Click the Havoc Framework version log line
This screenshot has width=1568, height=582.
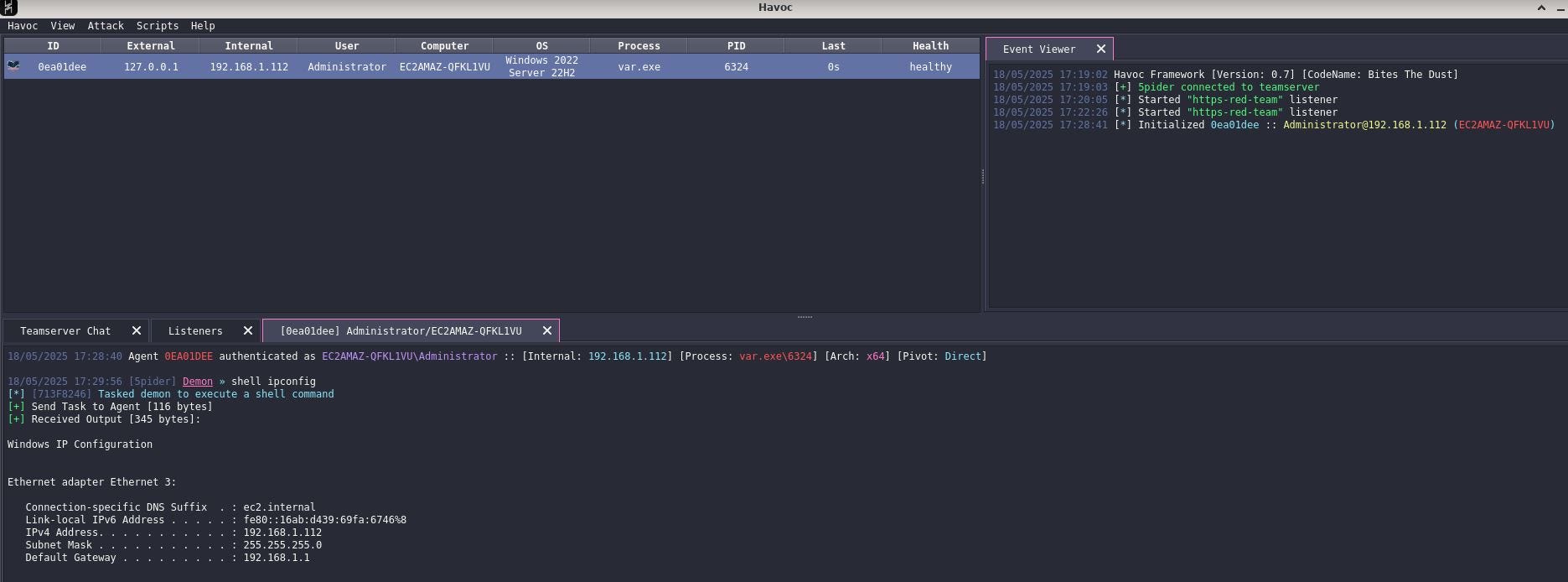pyautogui.click(x=1225, y=75)
